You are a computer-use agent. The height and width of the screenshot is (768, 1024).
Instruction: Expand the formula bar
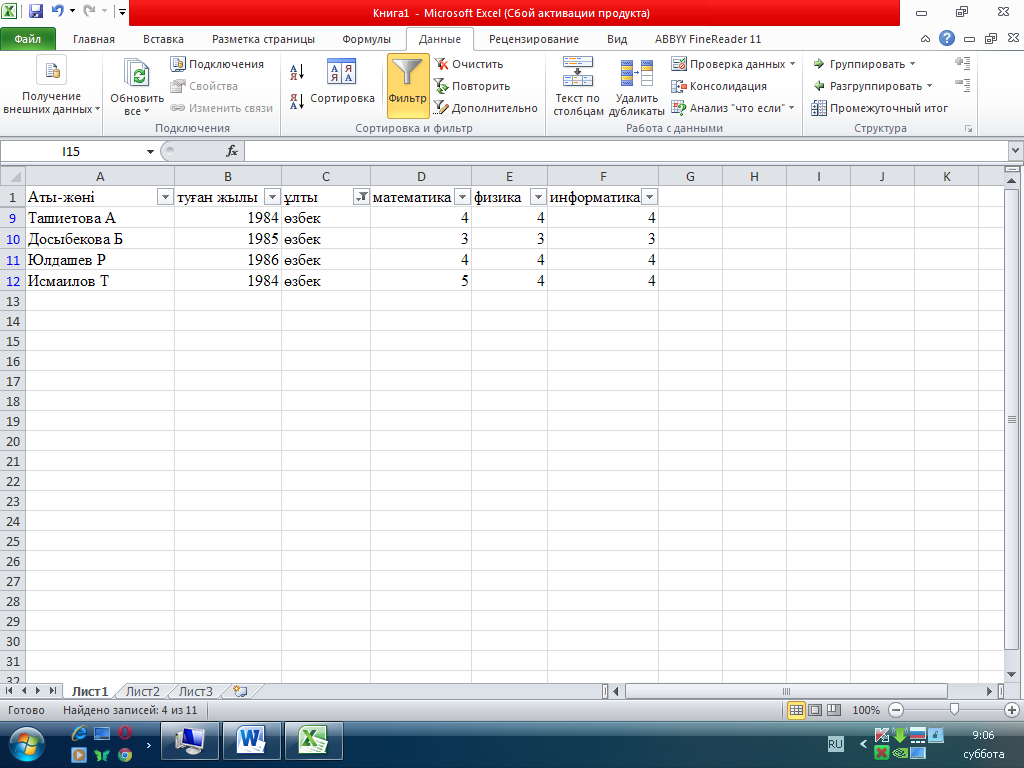1016,151
